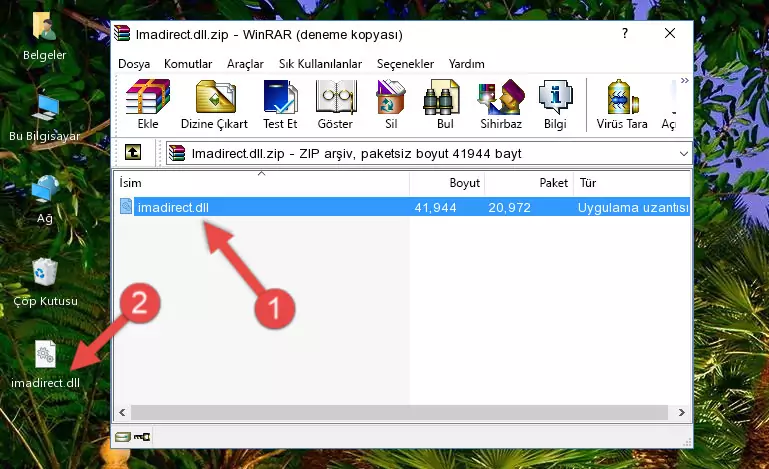Open the Komutlar menu
Viewport: 769px width, 469px height.
[188, 64]
